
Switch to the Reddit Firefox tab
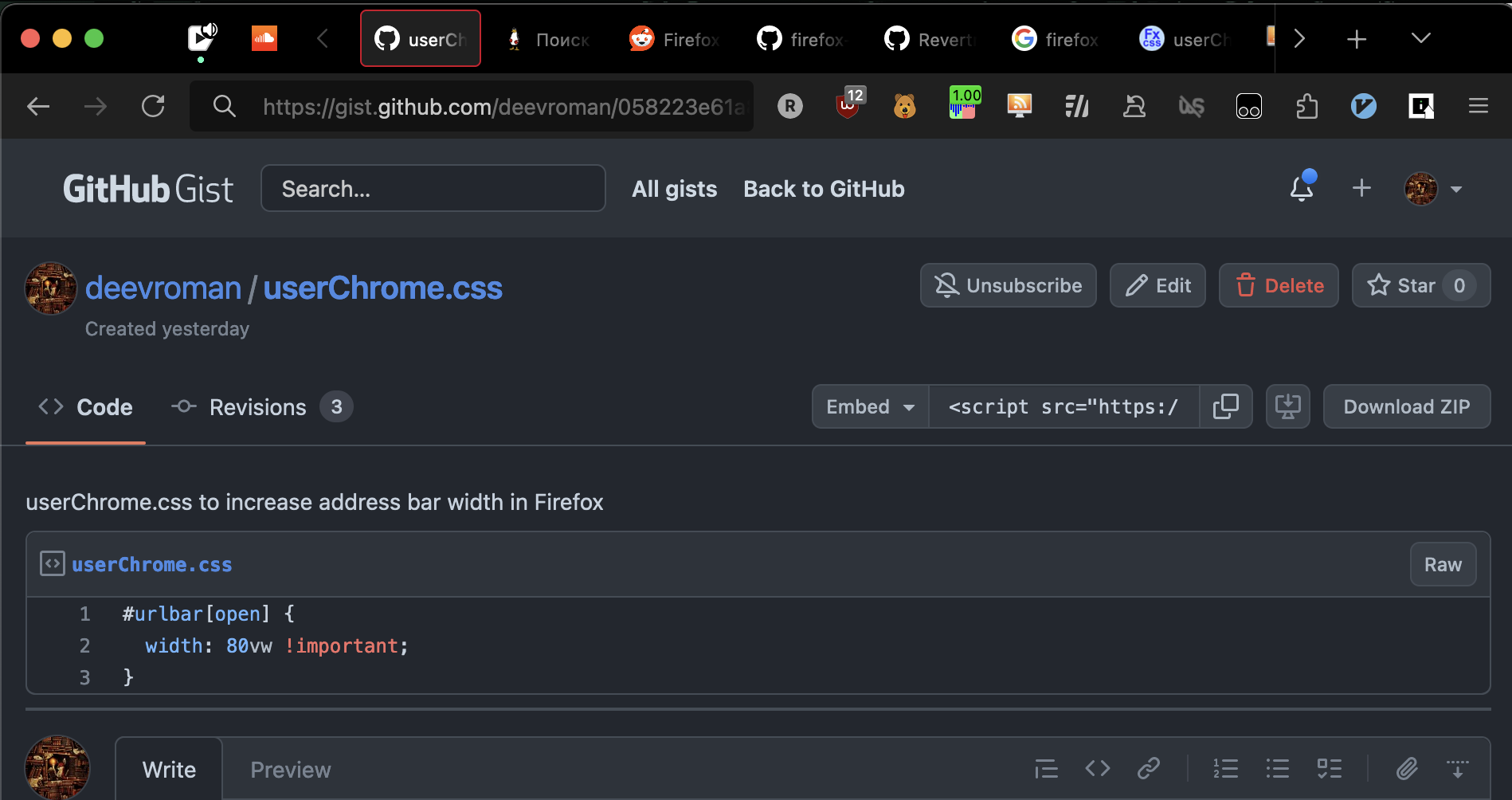point(676,38)
